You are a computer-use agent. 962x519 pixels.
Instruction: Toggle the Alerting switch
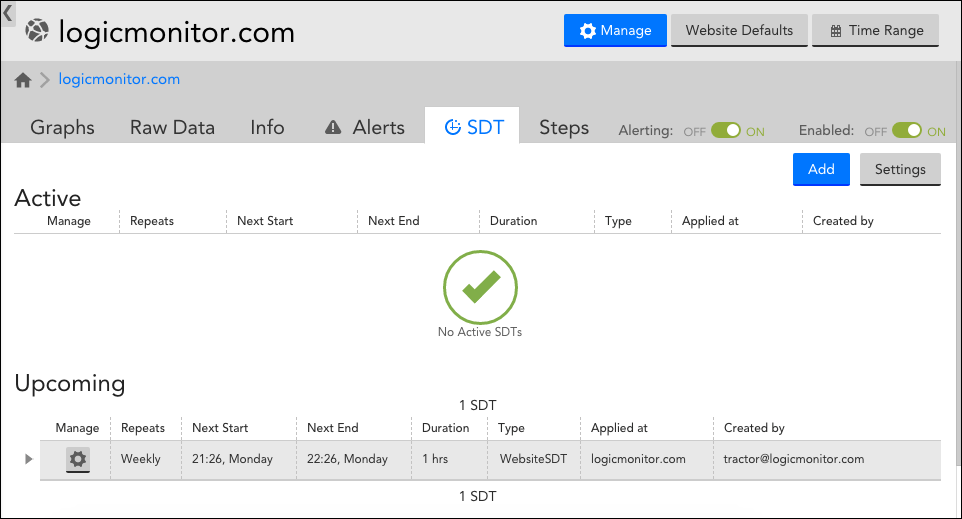pos(726,131)
